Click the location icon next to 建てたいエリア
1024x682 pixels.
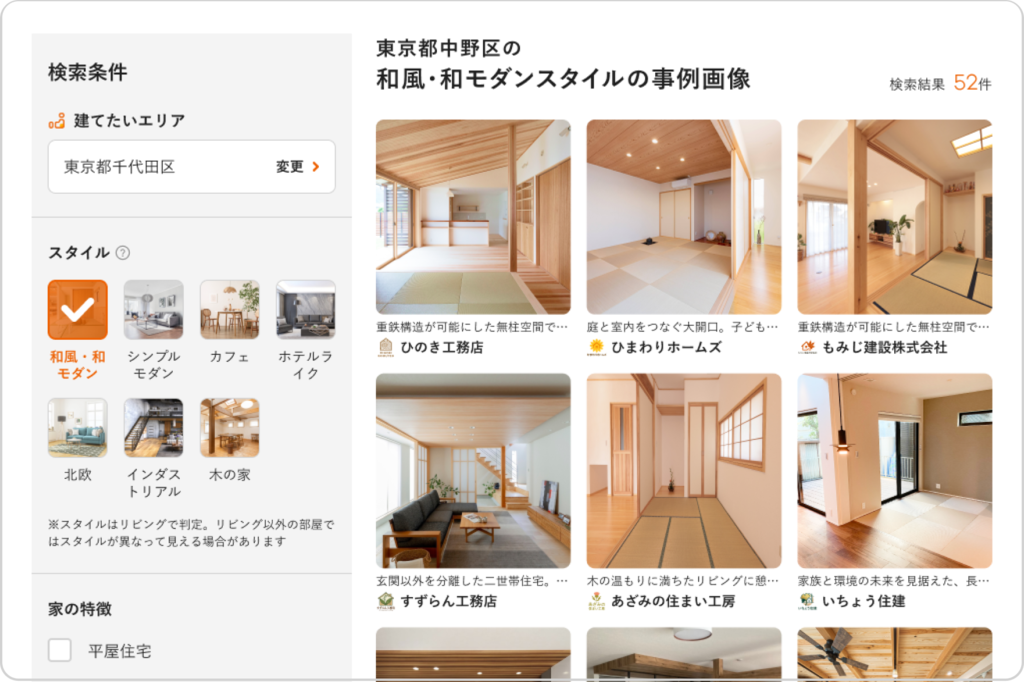(57, 121)
